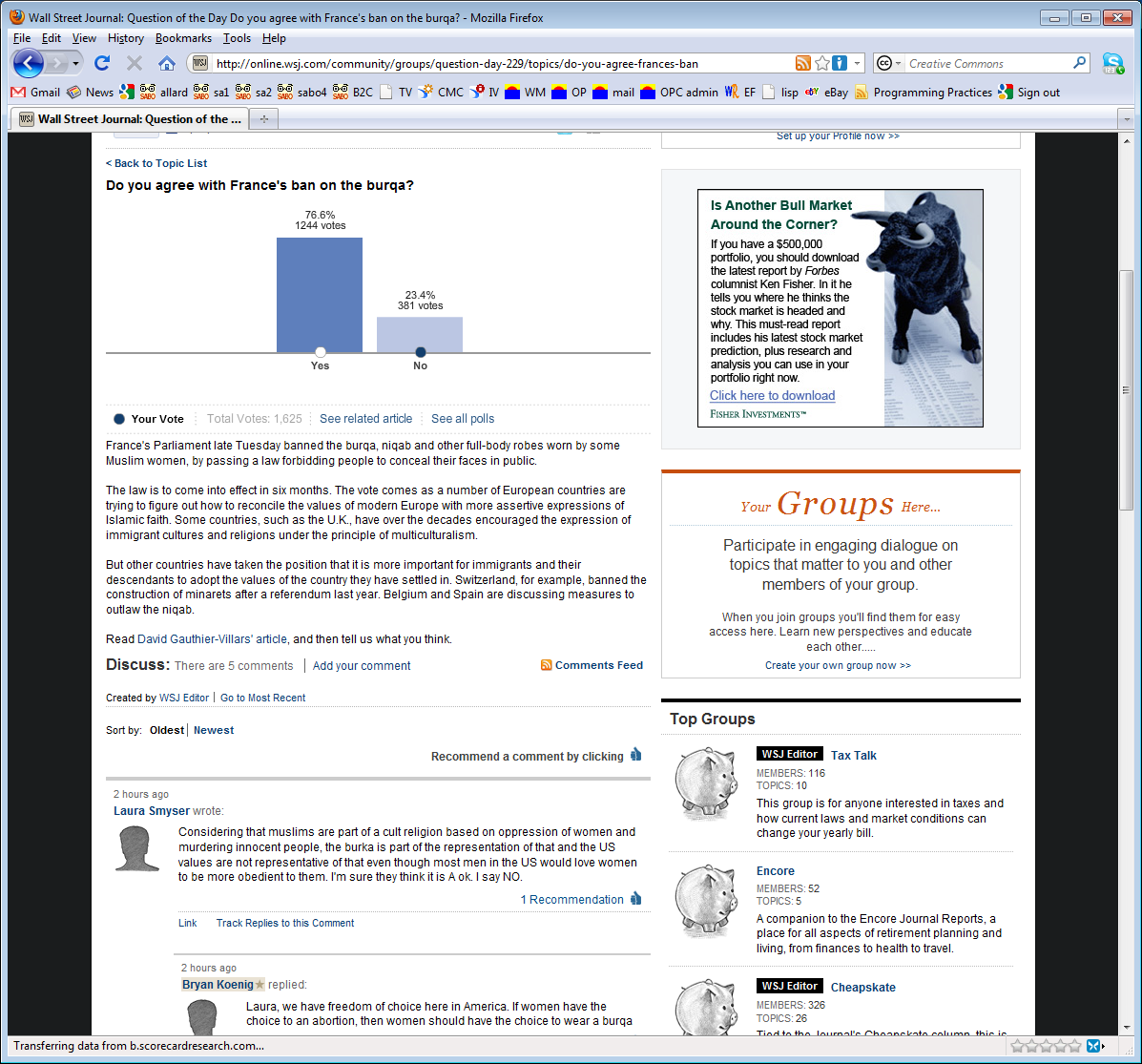Open the list all tabs dropdown

click(x=1124, y=119)
